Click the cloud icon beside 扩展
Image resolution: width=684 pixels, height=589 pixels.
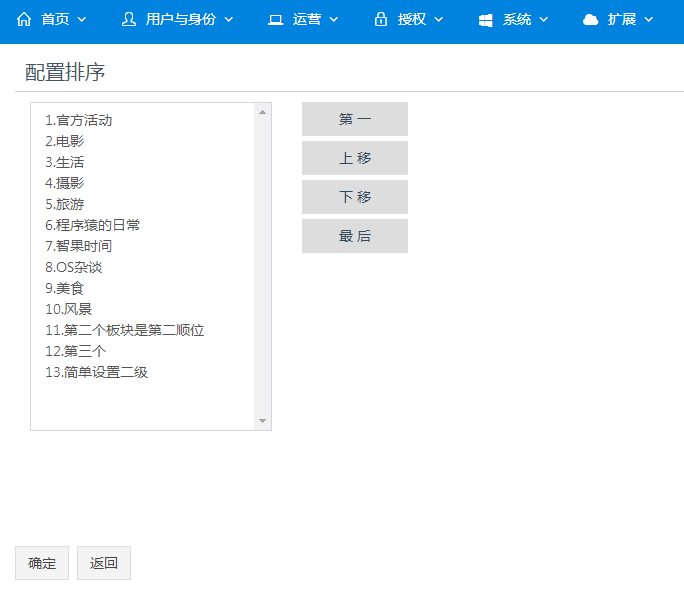[591, 20]
